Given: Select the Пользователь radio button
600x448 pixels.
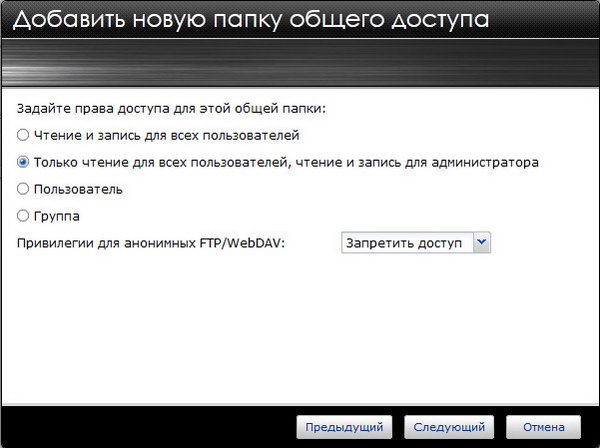Looking at the screenshot, I should tap(23, 188).
